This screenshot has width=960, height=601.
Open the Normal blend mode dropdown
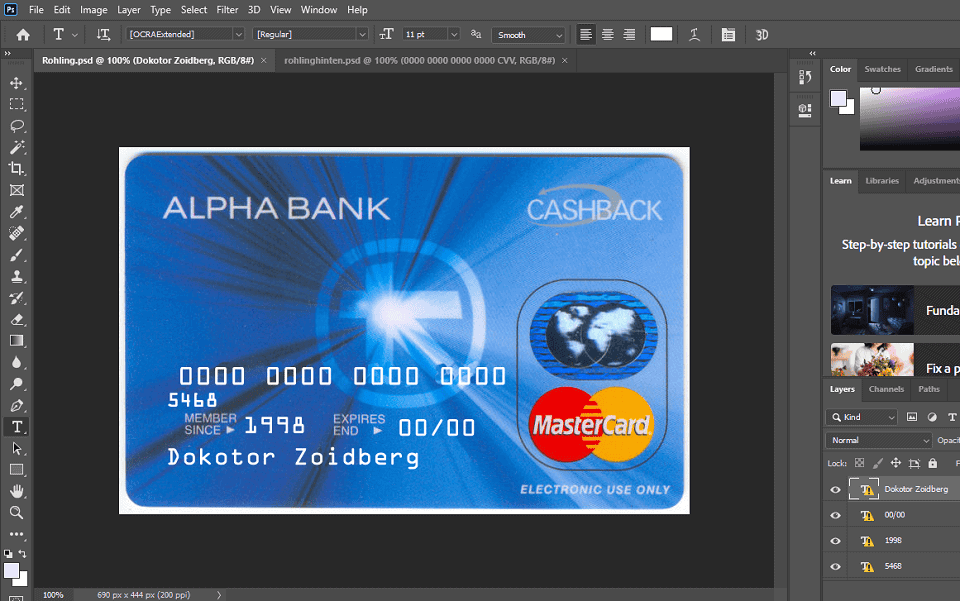click(879, 440)
